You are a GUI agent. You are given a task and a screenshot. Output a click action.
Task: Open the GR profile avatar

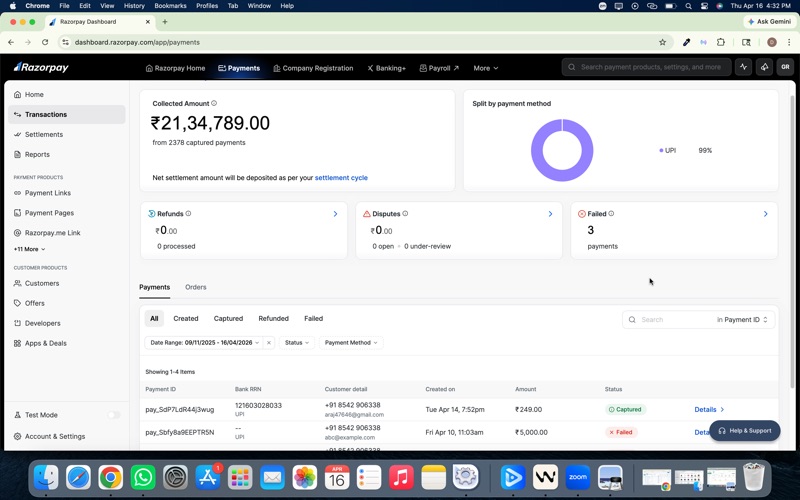click(785, 67)
